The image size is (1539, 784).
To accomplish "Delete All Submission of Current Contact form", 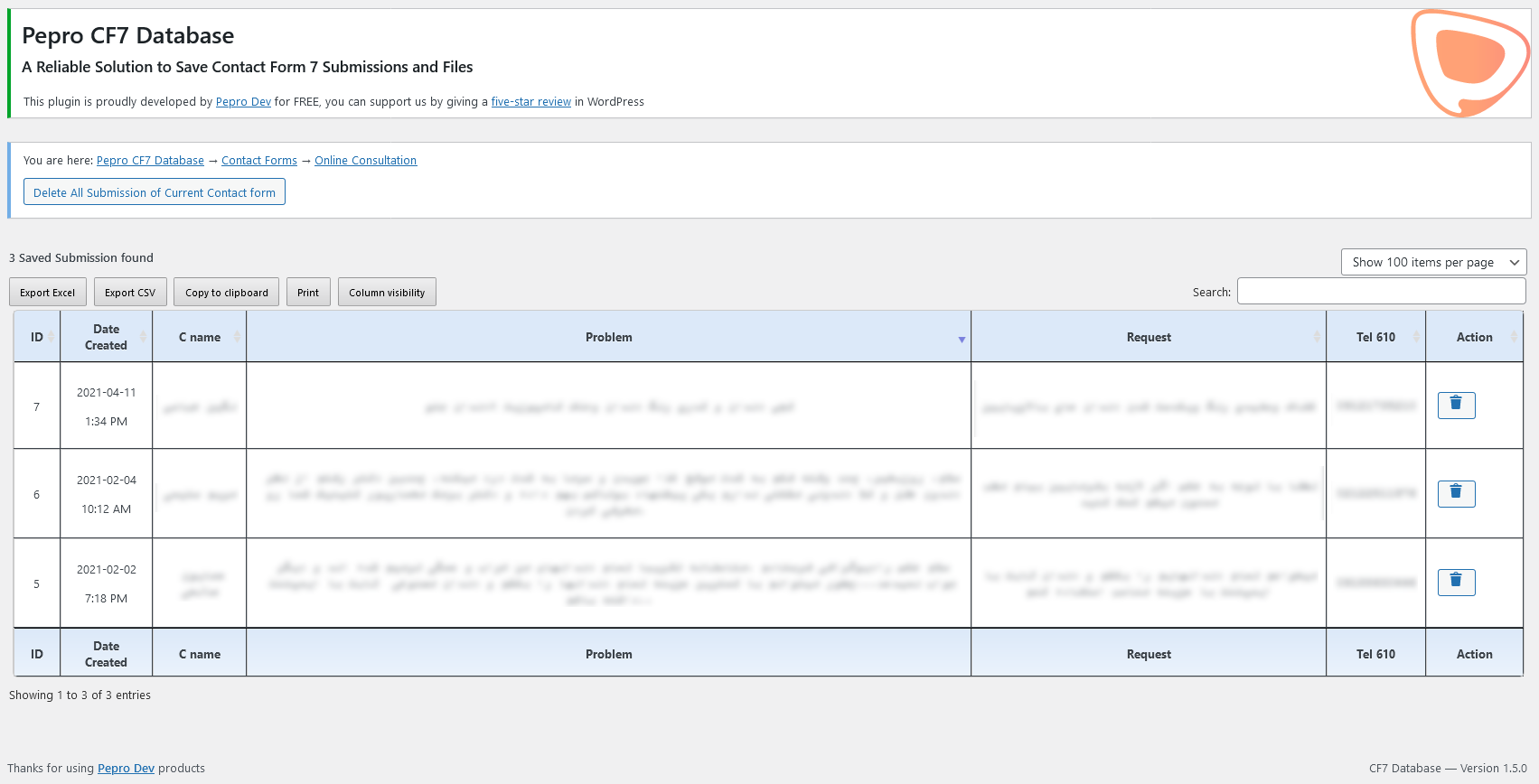I will point(155,191).
